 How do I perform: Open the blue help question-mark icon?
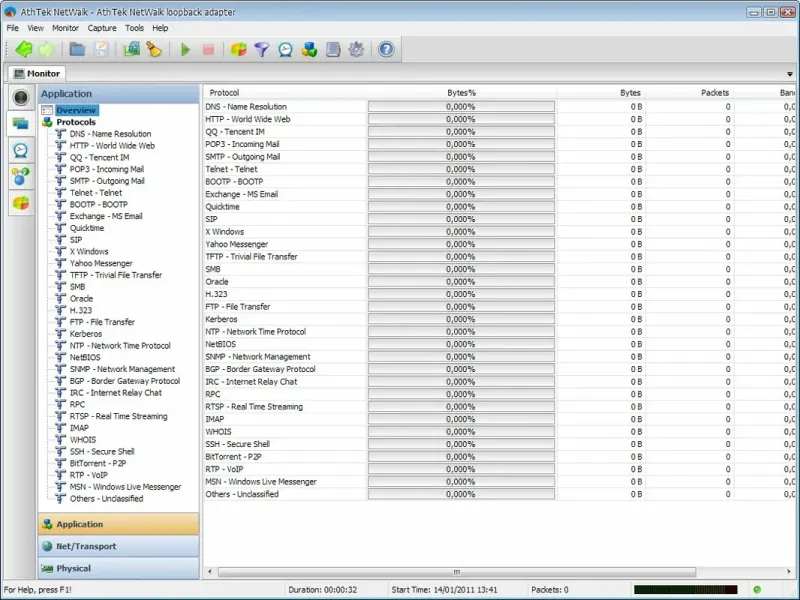coord(386,49)
